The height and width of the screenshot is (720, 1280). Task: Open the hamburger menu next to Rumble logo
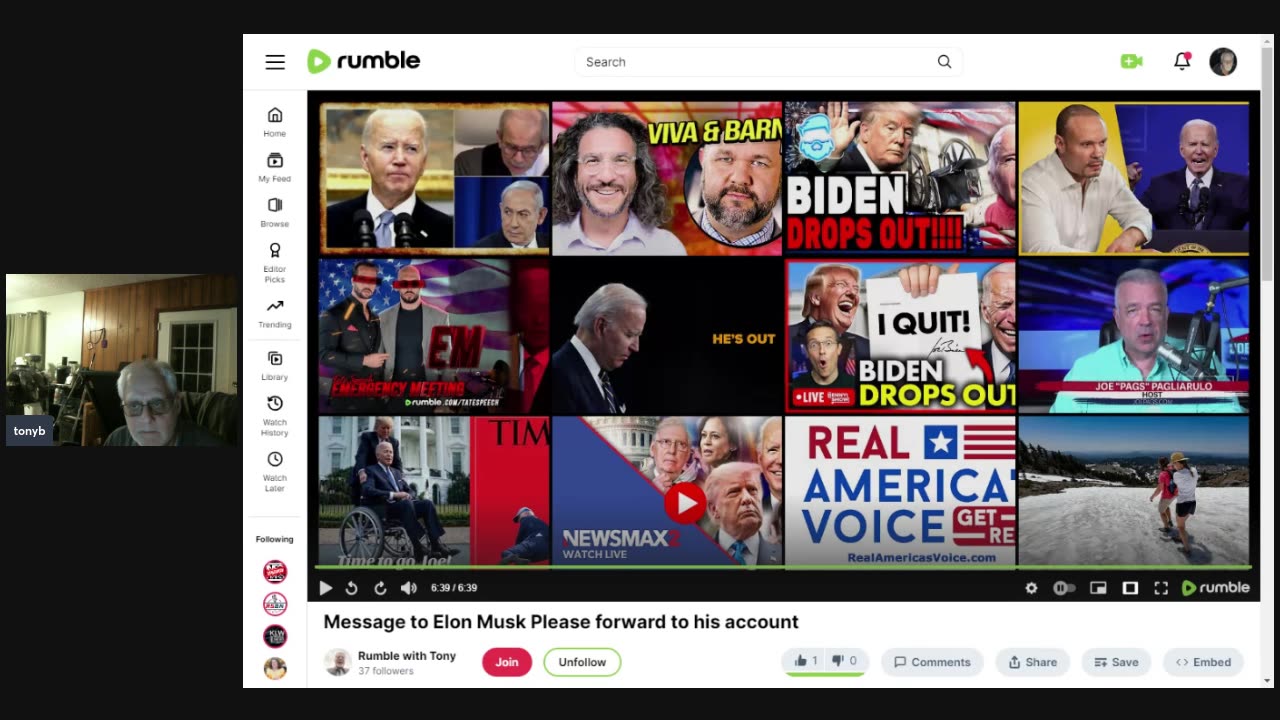click(275, 62)
